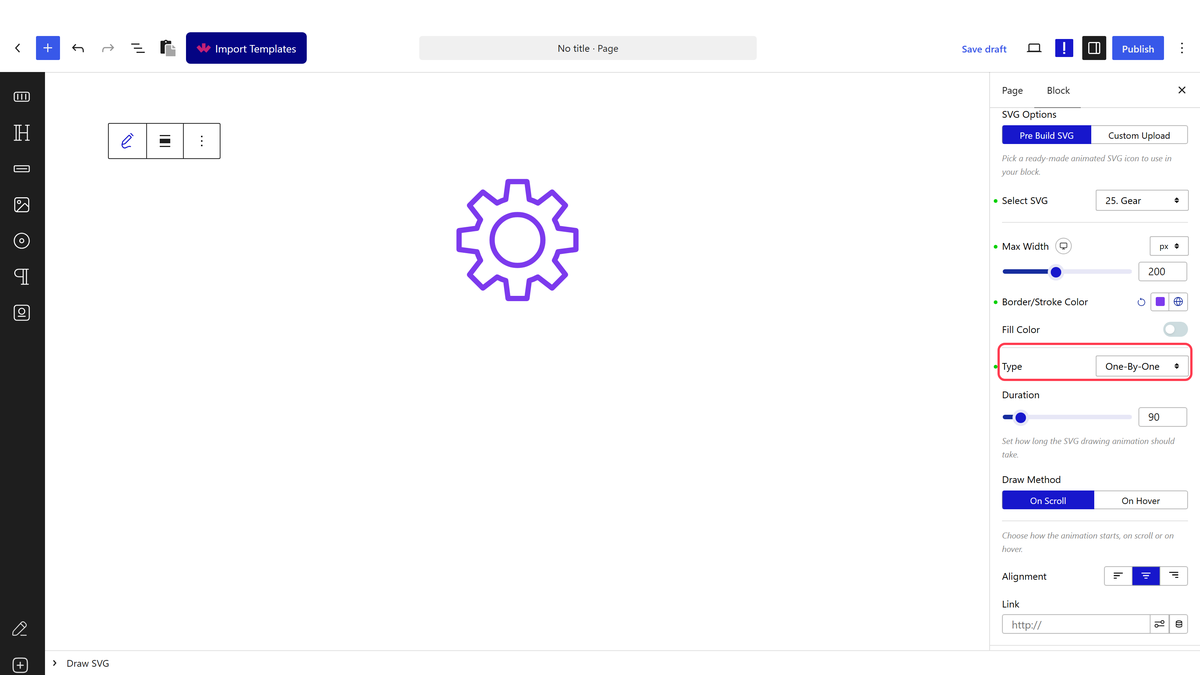
Task: Switch to the Block tab
Action: (1058, 90)
